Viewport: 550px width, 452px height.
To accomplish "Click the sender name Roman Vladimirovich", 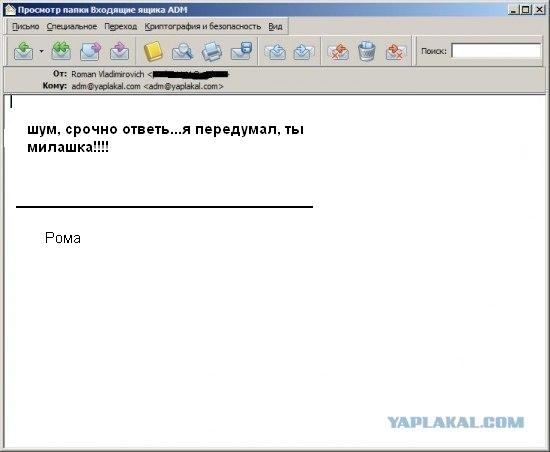I will 108,74.
